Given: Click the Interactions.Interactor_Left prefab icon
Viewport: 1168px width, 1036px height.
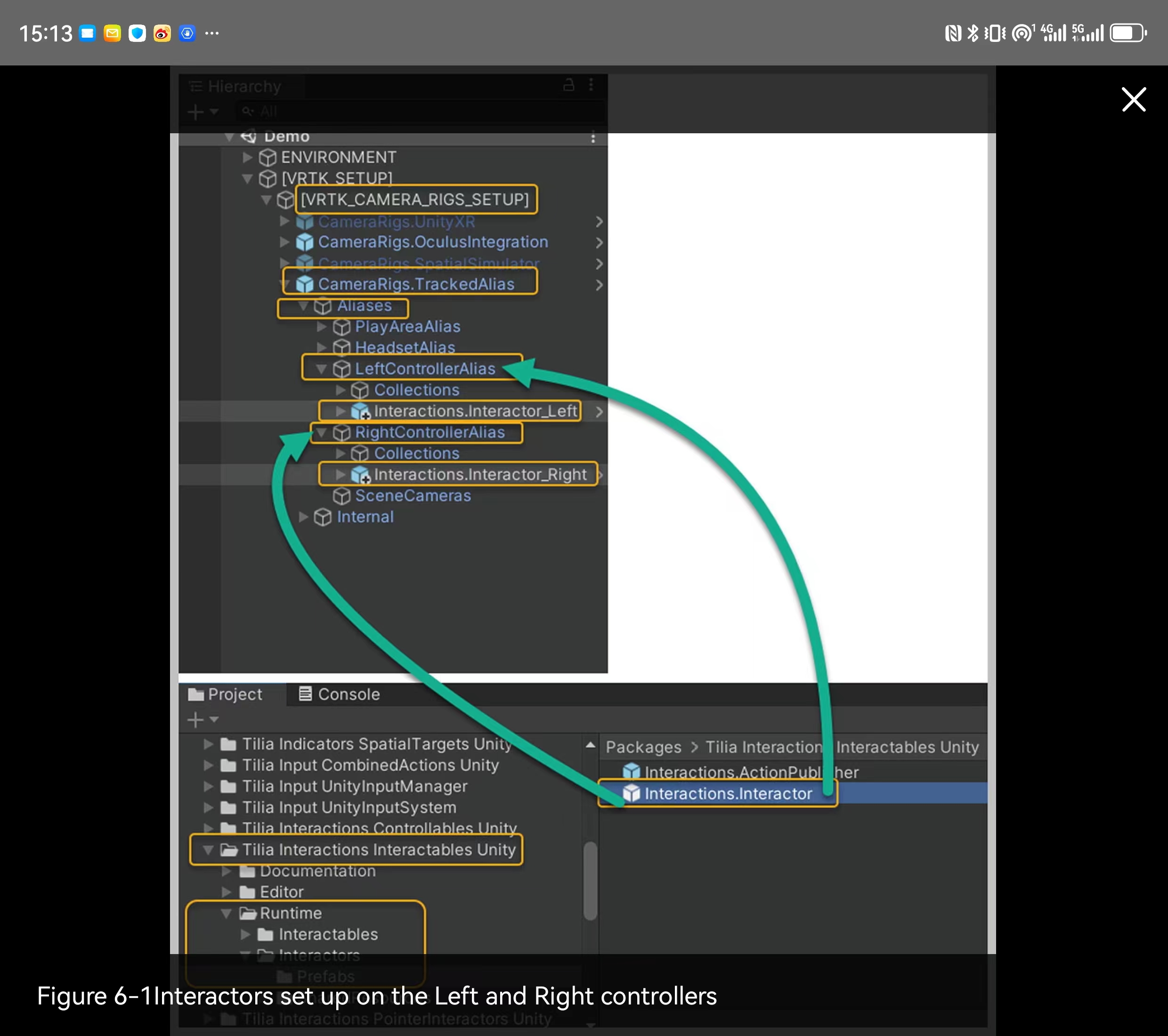Looking at the screenshot, I should [360, 412].
